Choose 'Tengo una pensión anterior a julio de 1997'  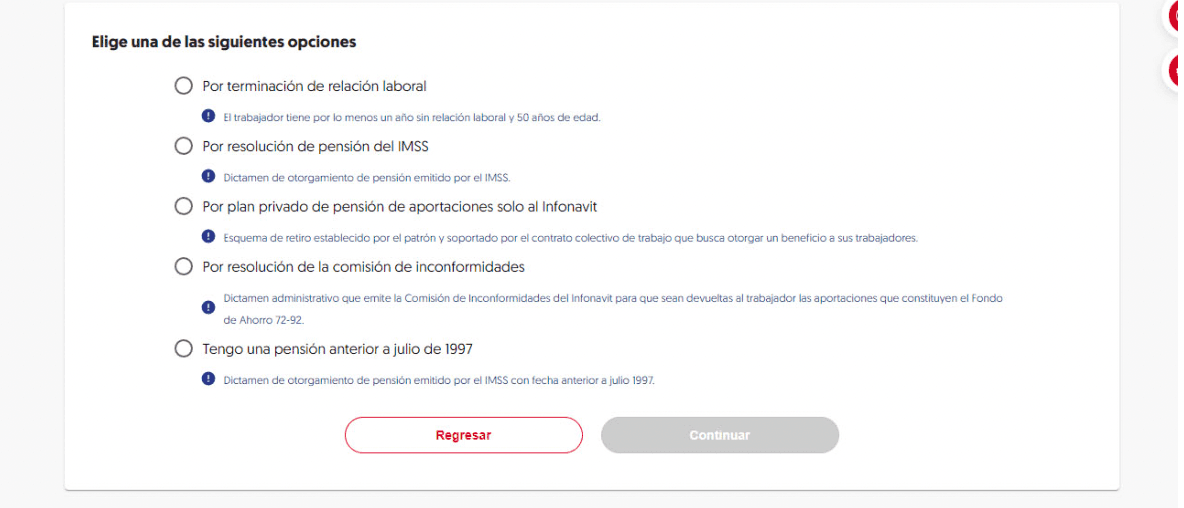[183, 349]
